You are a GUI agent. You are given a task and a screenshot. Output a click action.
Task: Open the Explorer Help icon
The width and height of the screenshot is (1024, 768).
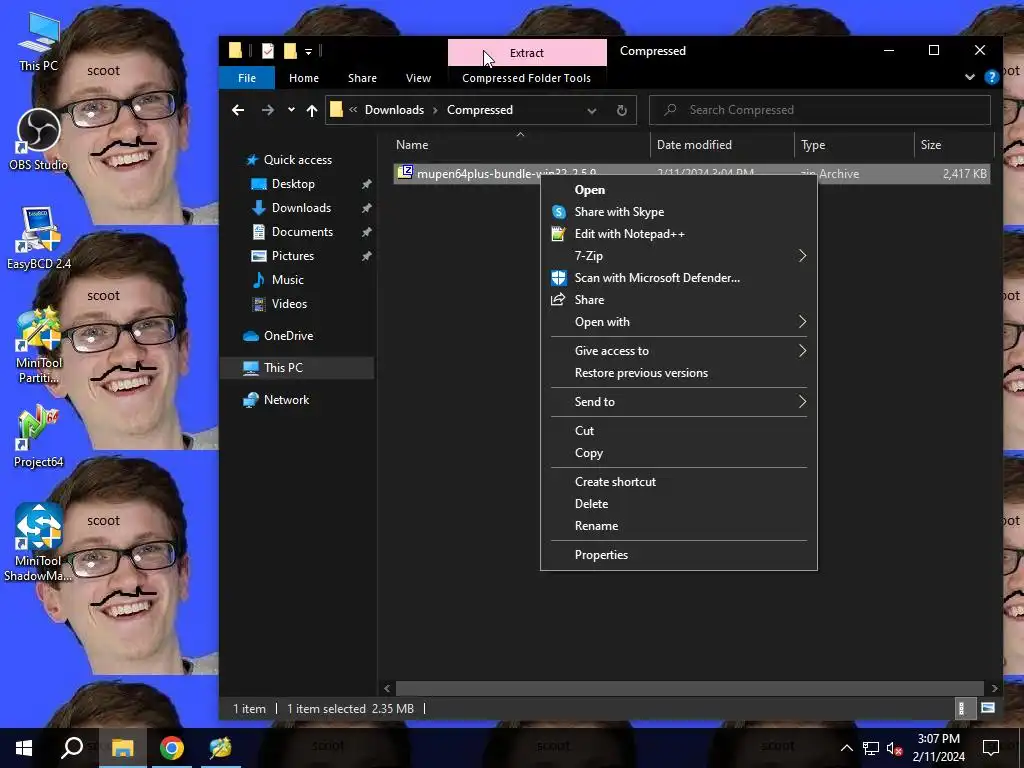[991, 78]
